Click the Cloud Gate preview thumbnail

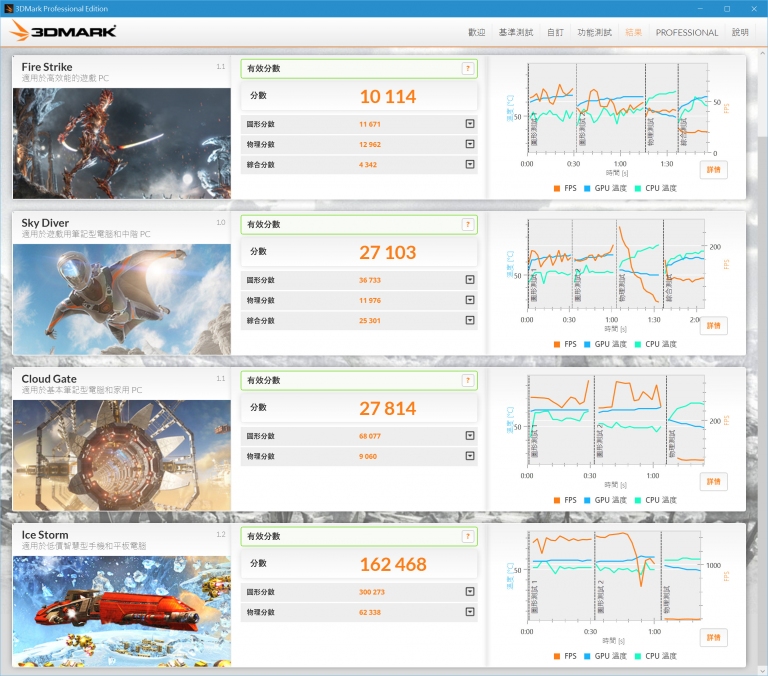click(x=121, y=455)
